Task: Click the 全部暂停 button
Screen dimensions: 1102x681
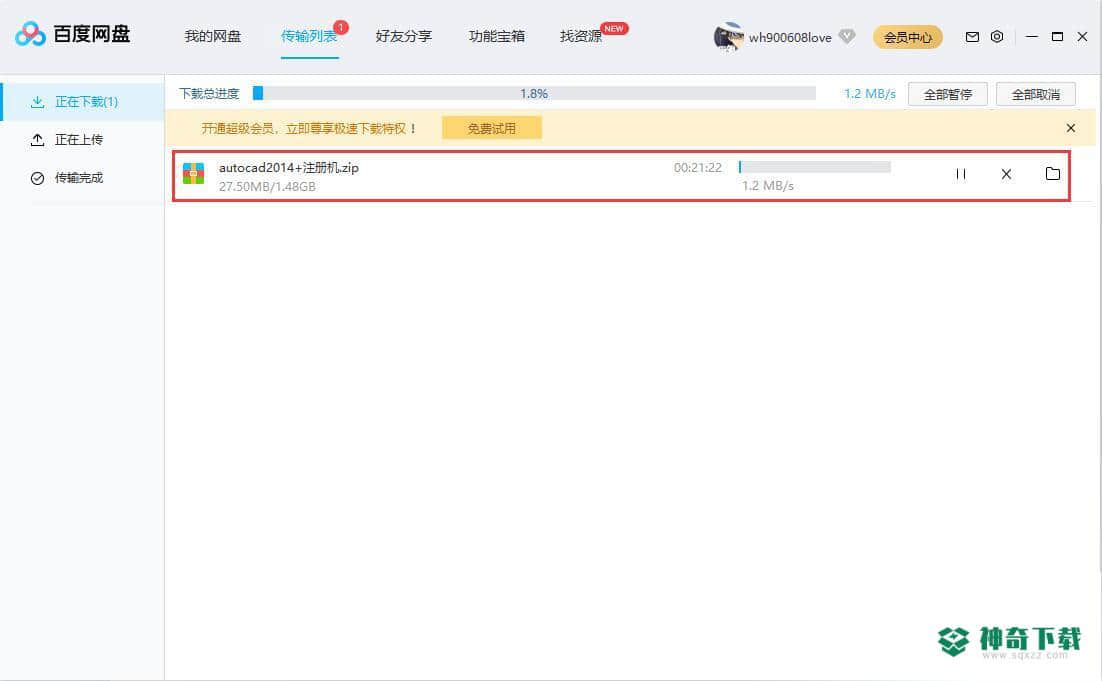Action: click(x=947, y=94)
